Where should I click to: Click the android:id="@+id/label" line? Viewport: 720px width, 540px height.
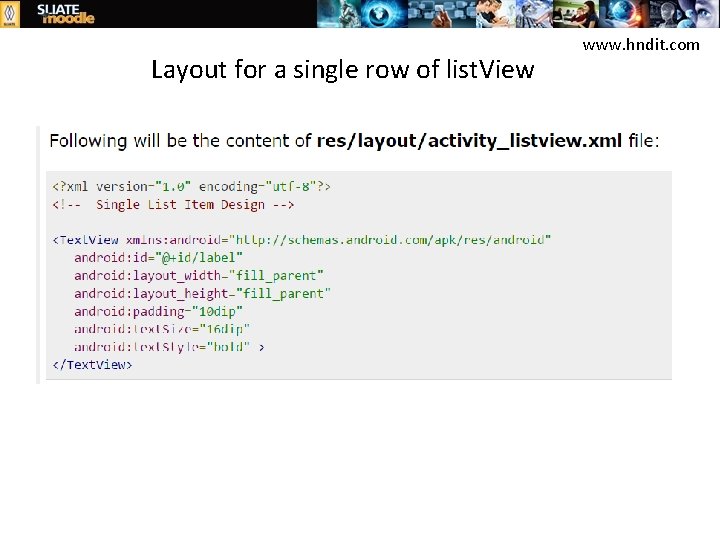158,258
